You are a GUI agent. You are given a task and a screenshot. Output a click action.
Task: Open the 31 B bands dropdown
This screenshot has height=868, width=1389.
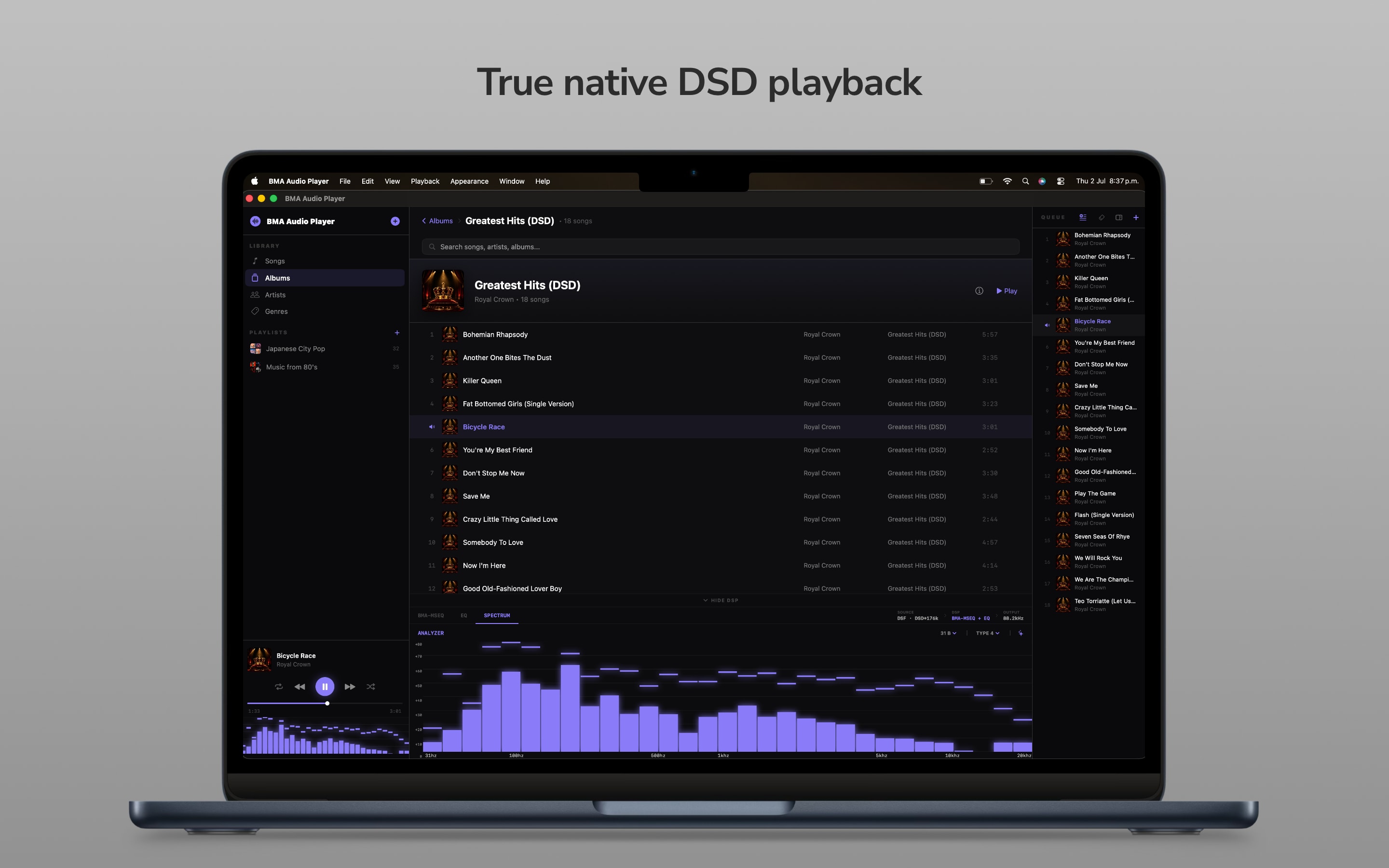click(948, 633)
